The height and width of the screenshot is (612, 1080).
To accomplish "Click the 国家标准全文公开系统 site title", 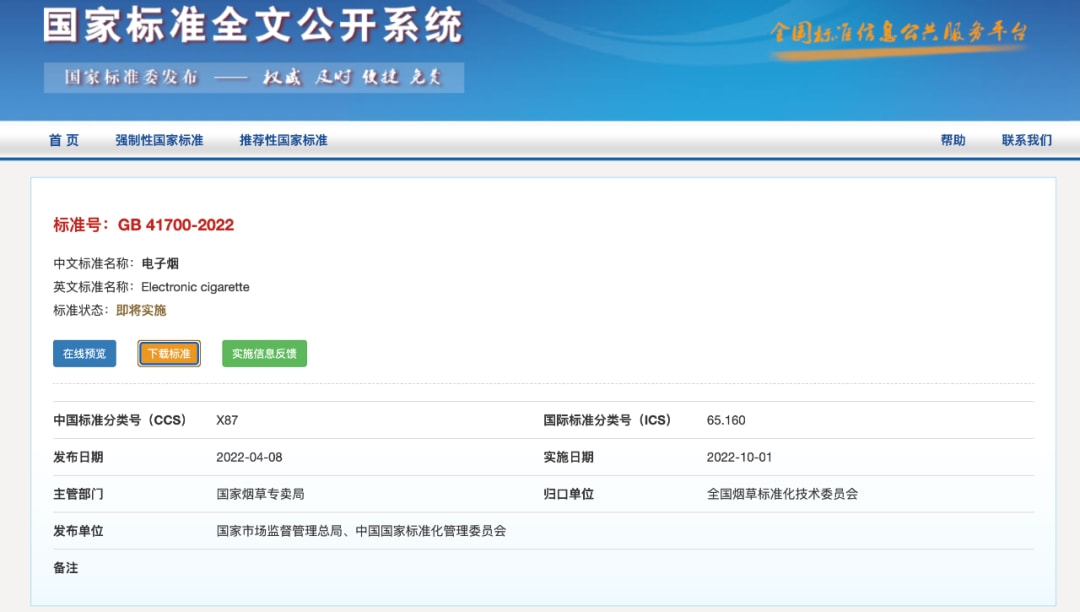I will [x=252, y=27].
